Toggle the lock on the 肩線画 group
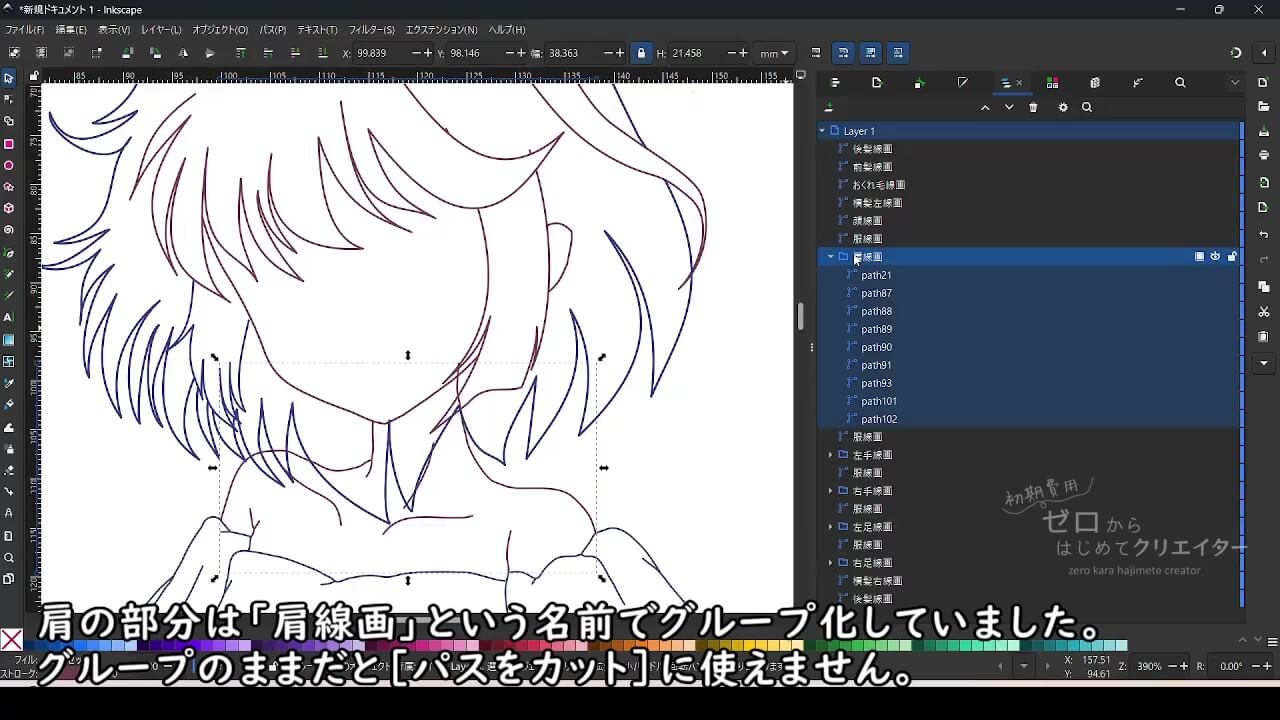The image size is (1280, 720). point(1232,257)
